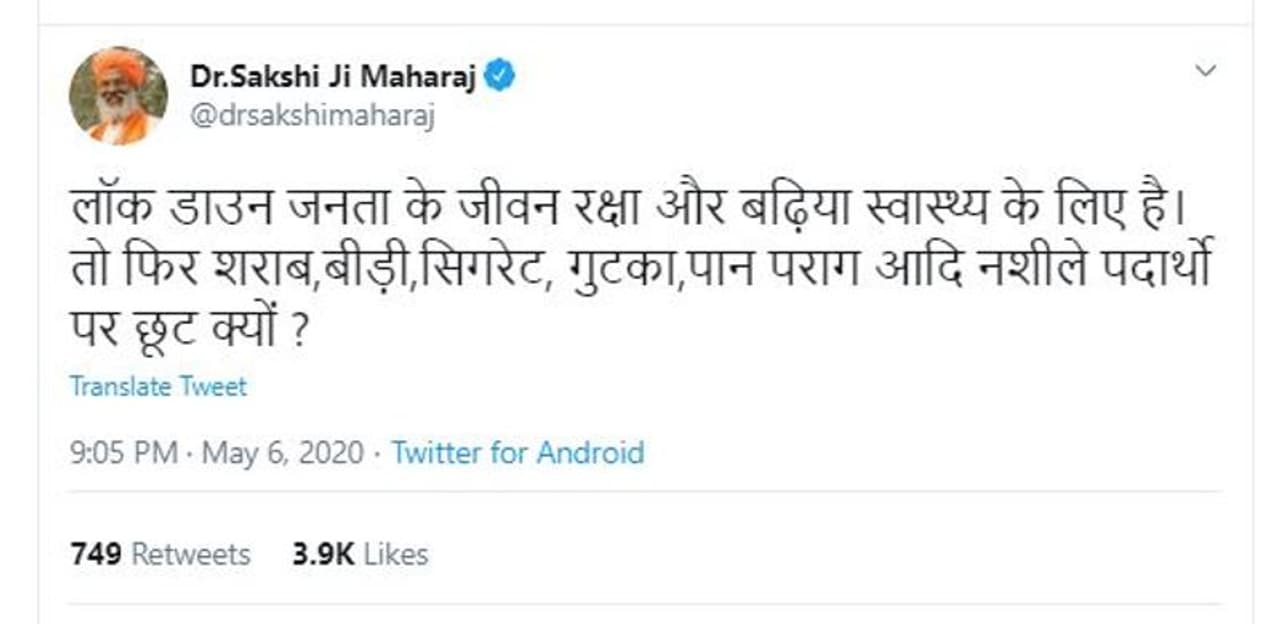Open the tweet options chevron menu
This screenshot has width=1280, height=624.
(1206, 71)
